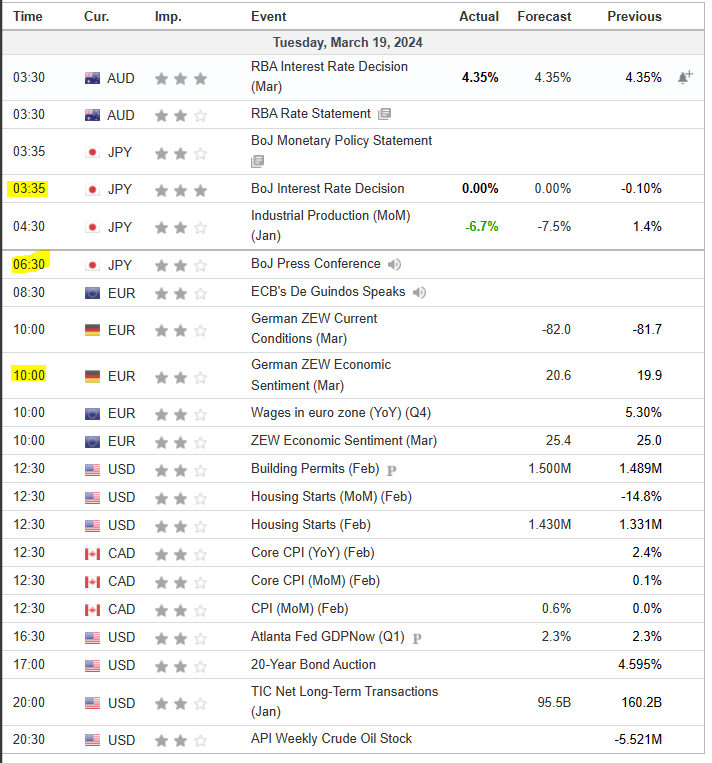
Task: Click the Time column header
Action: (x=28, y=17)
